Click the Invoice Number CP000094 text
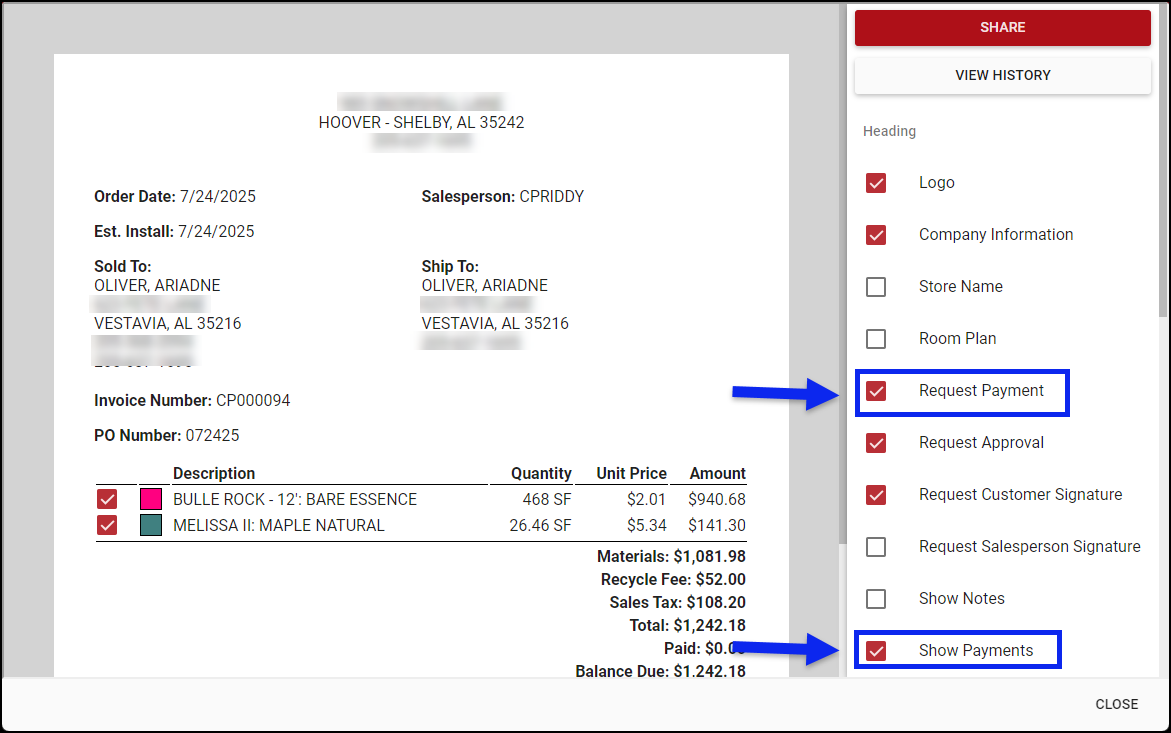 [x=192, y=401]
